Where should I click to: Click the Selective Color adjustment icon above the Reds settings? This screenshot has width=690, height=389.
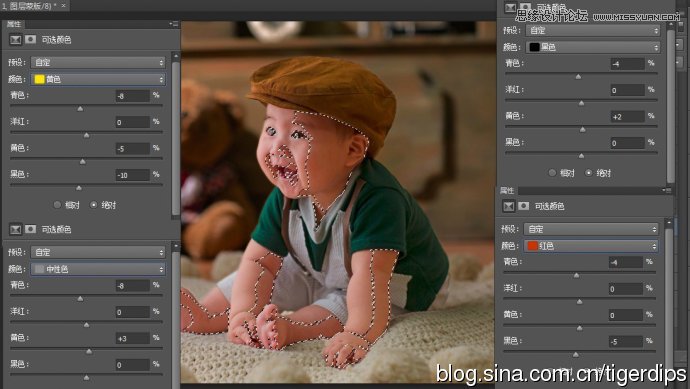[509, 206]
